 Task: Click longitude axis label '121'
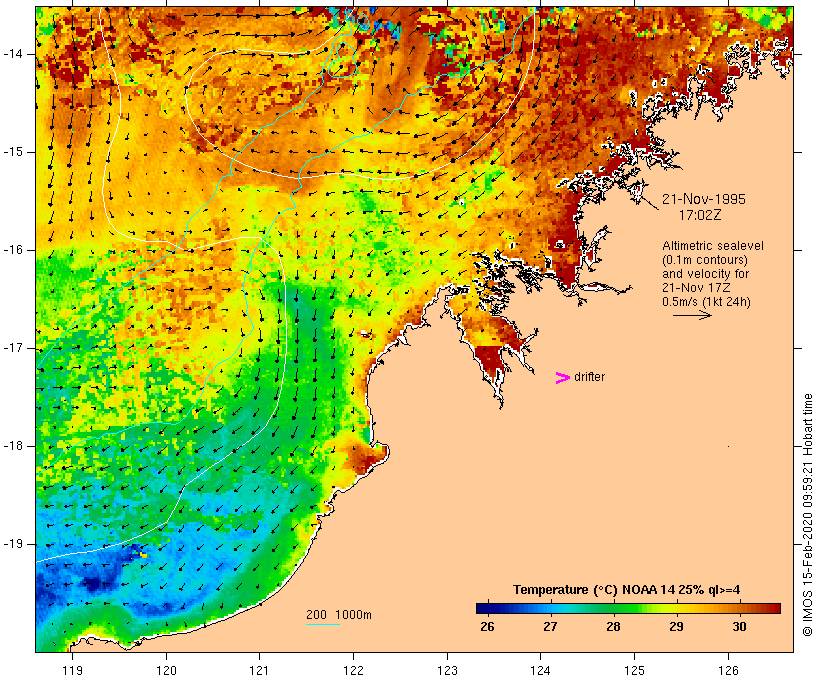[x=259, y=670]
